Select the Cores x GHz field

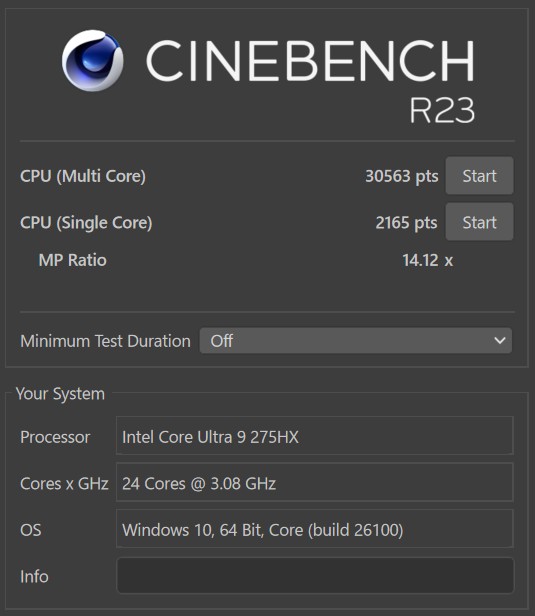click(x=315, y=482)
